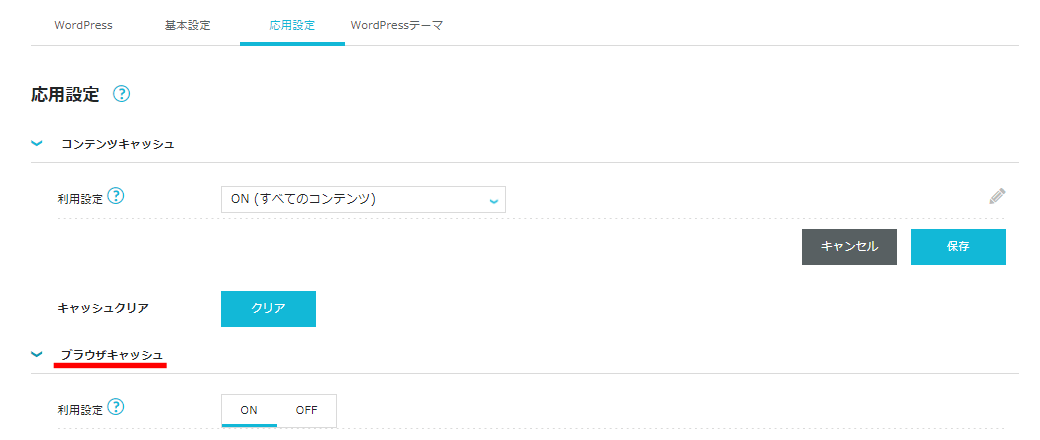
Task: Set browser cache toggle to OFF
Action: point(306,410)
